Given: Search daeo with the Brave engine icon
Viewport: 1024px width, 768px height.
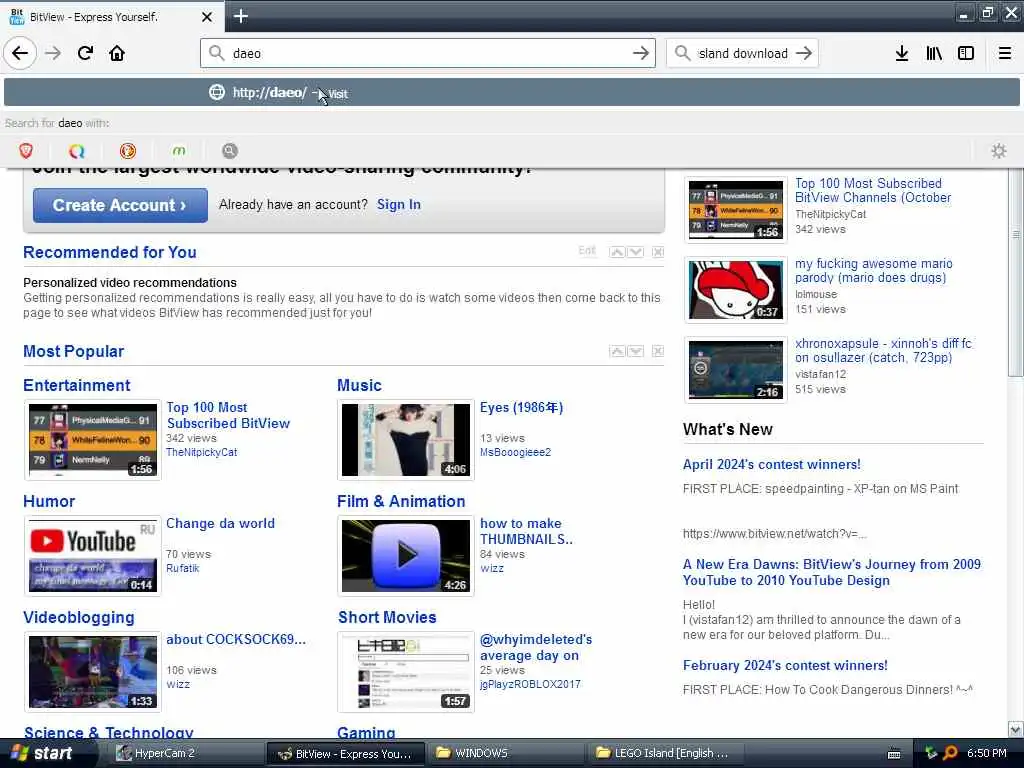Looking at the screenshot, I should (x=26, y=151).
